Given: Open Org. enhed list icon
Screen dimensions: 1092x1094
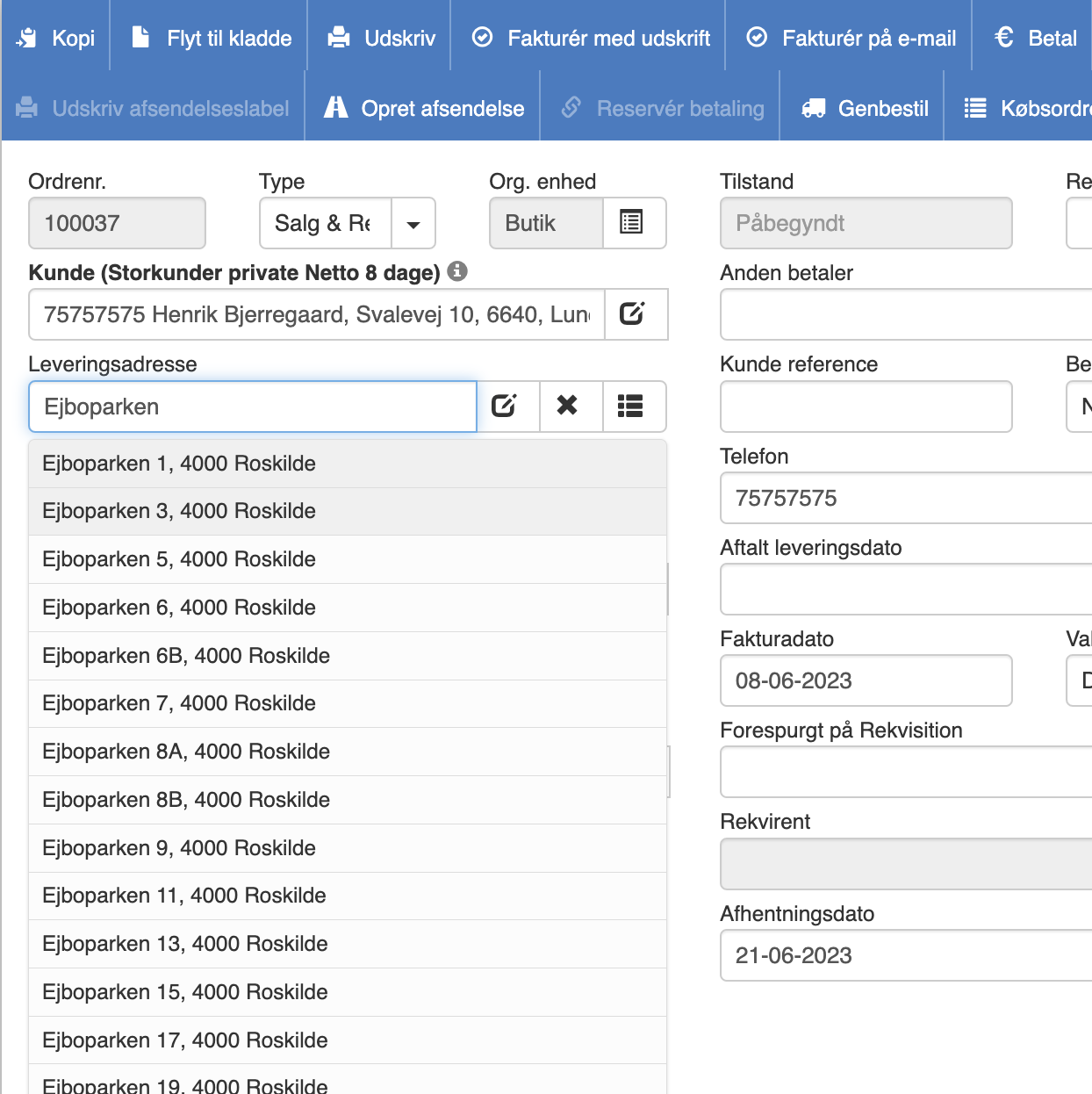Looking at the screenshot, I should 634,224.
